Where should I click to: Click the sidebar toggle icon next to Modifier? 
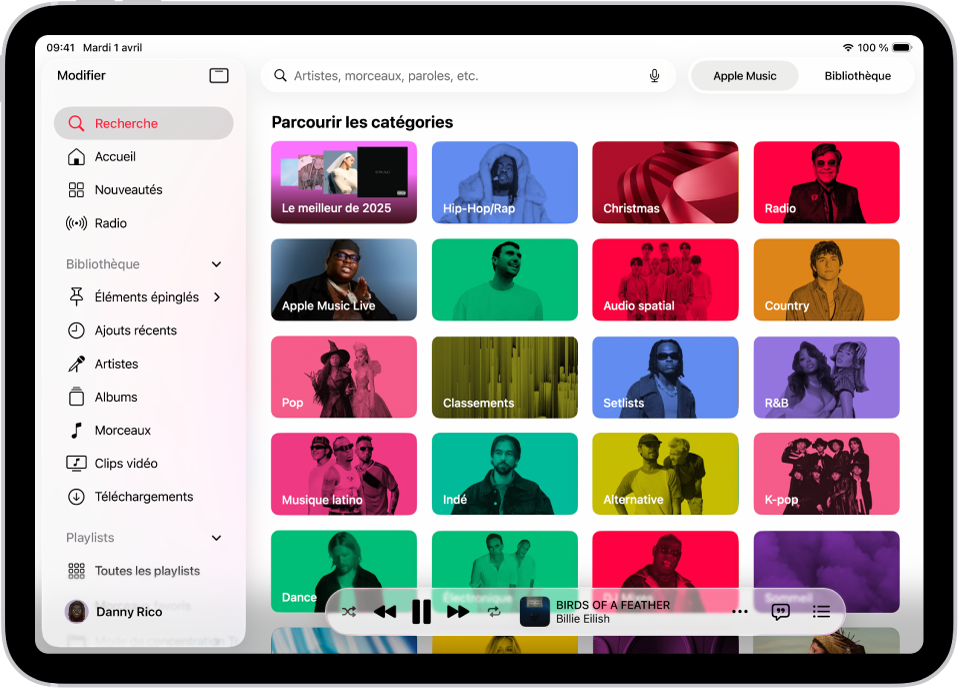point(219,76)
